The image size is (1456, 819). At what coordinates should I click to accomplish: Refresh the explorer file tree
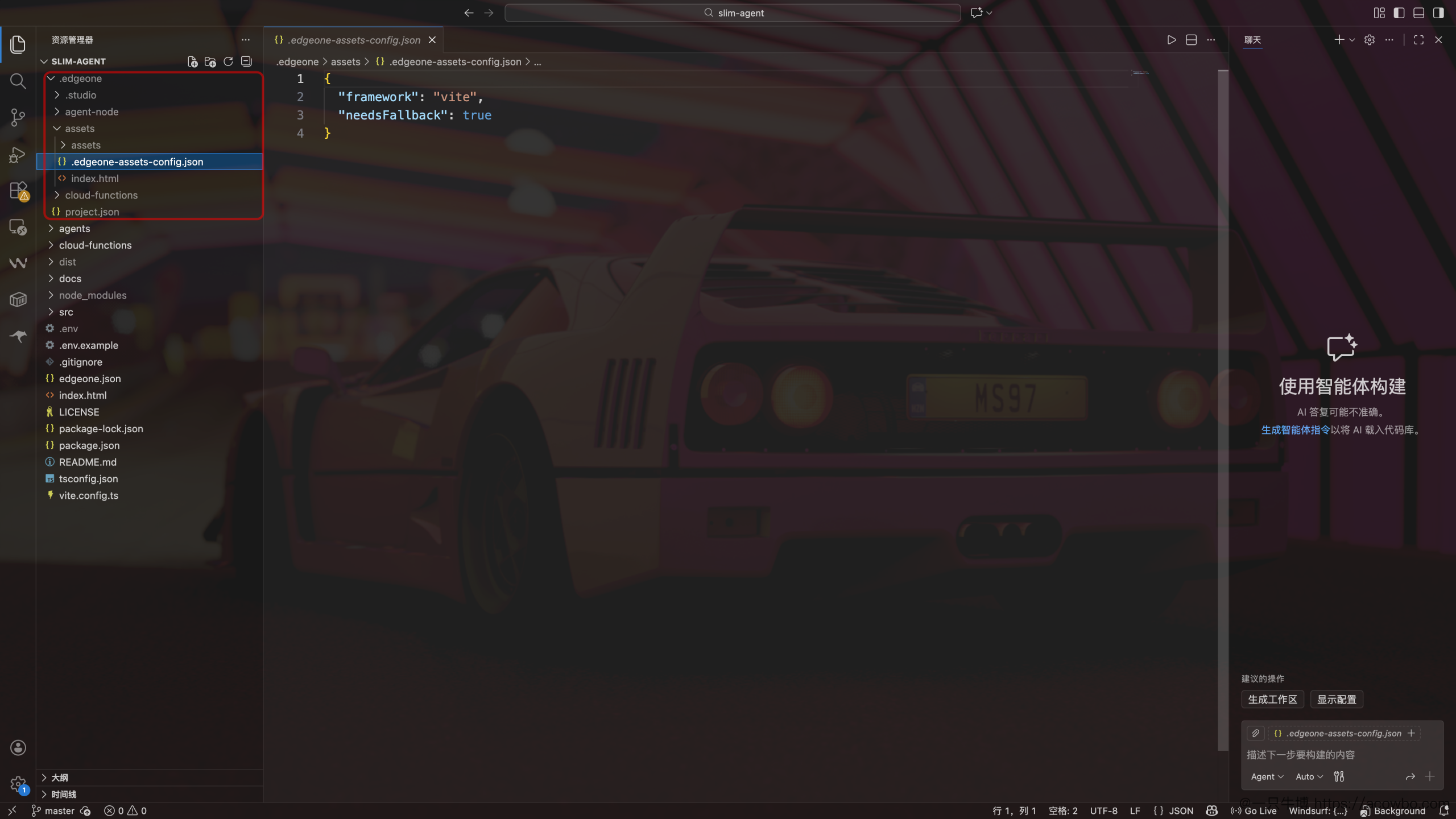pos(228,61)
